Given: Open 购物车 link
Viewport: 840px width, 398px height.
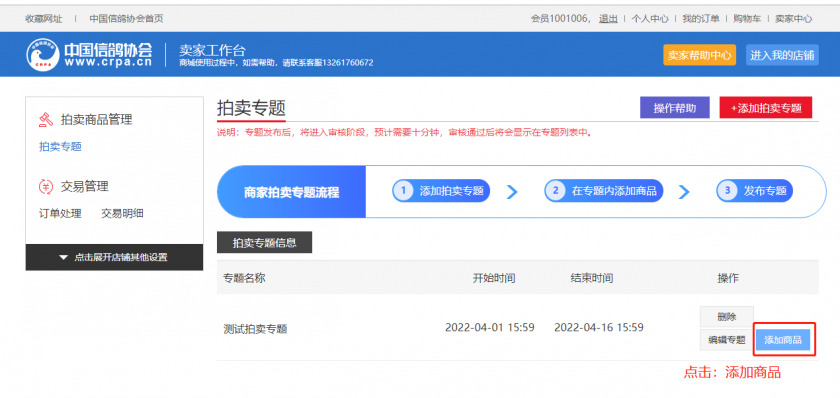Looking at the screenshot, I should (x=747, y=19).
